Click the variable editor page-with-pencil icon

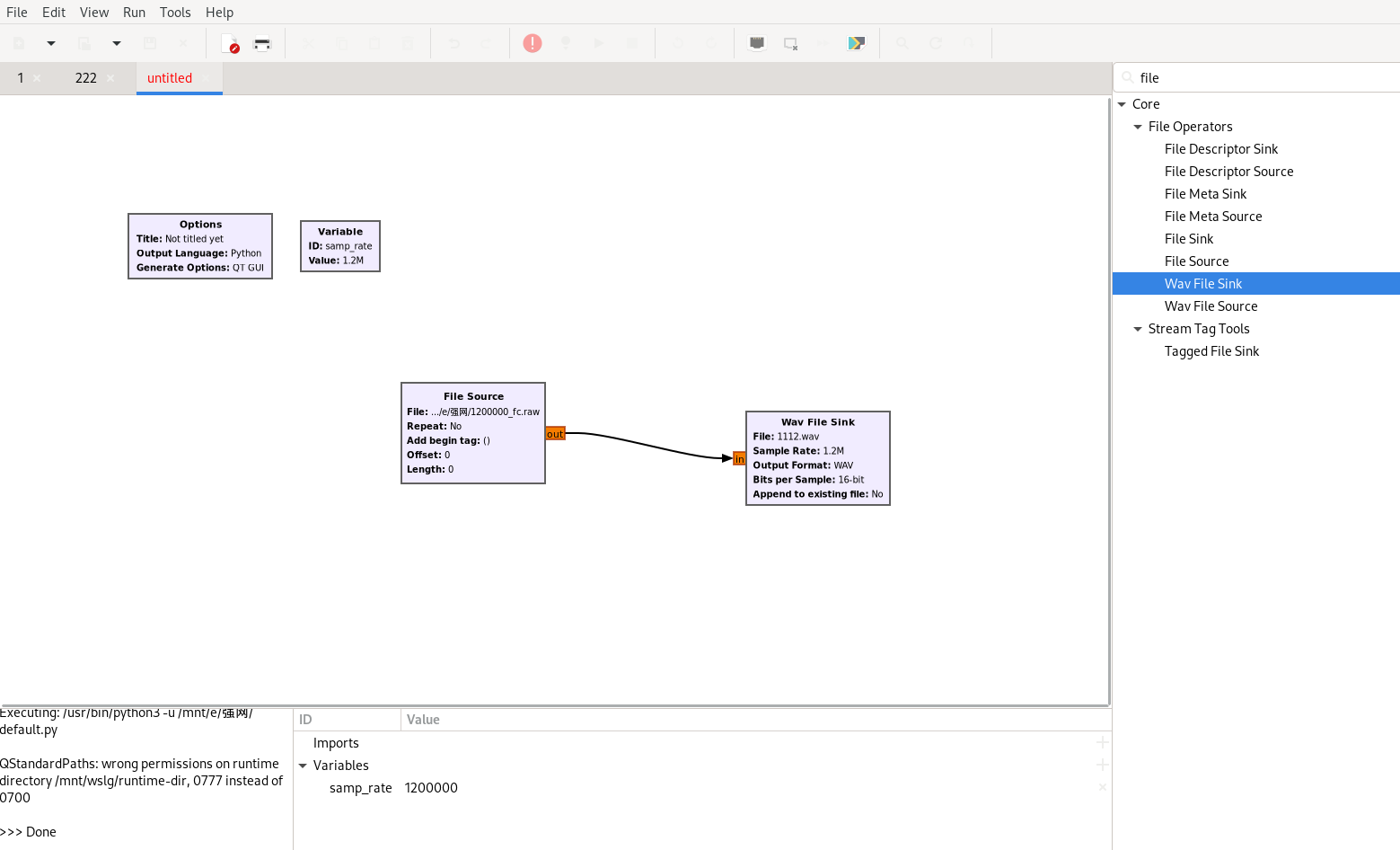point(229,43)
